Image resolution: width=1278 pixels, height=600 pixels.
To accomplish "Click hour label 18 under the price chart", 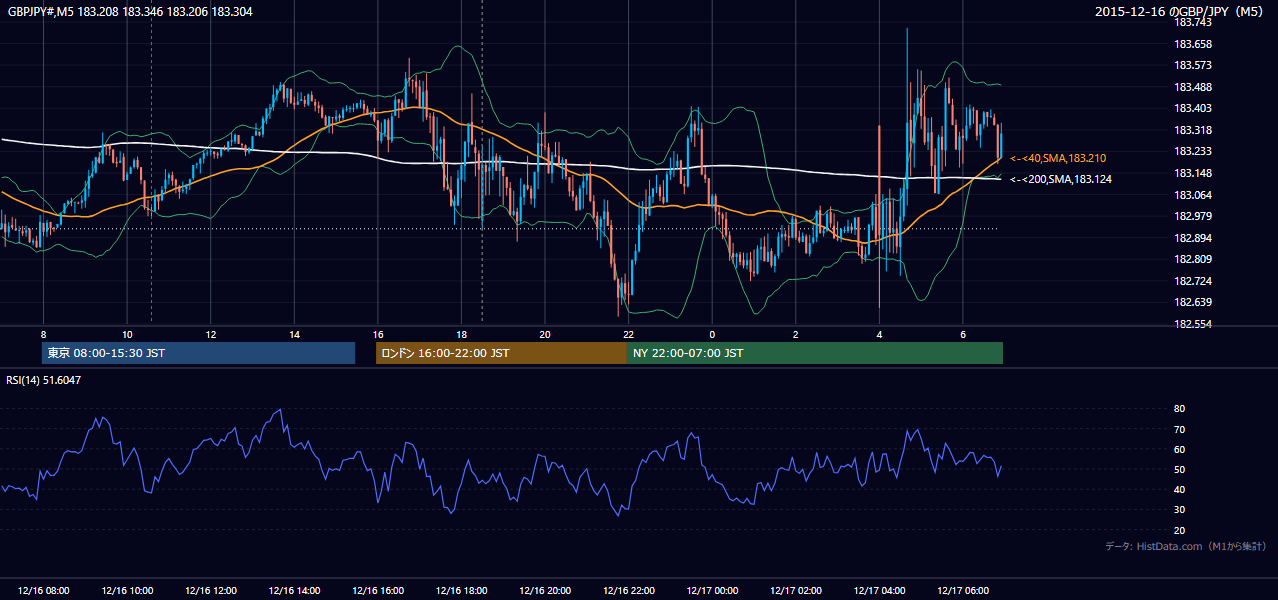I will tap(461, 334).
